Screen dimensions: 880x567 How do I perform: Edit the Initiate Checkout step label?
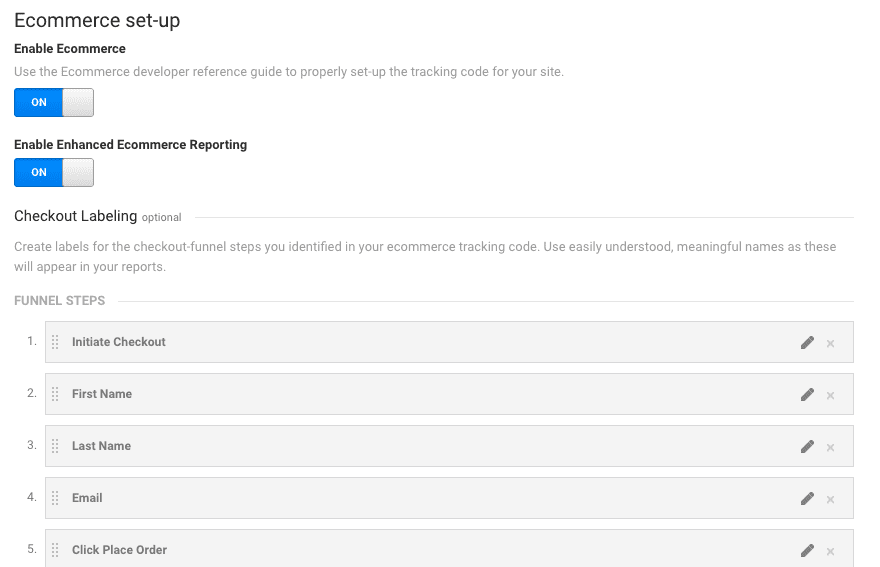click(x=807, y=342)
